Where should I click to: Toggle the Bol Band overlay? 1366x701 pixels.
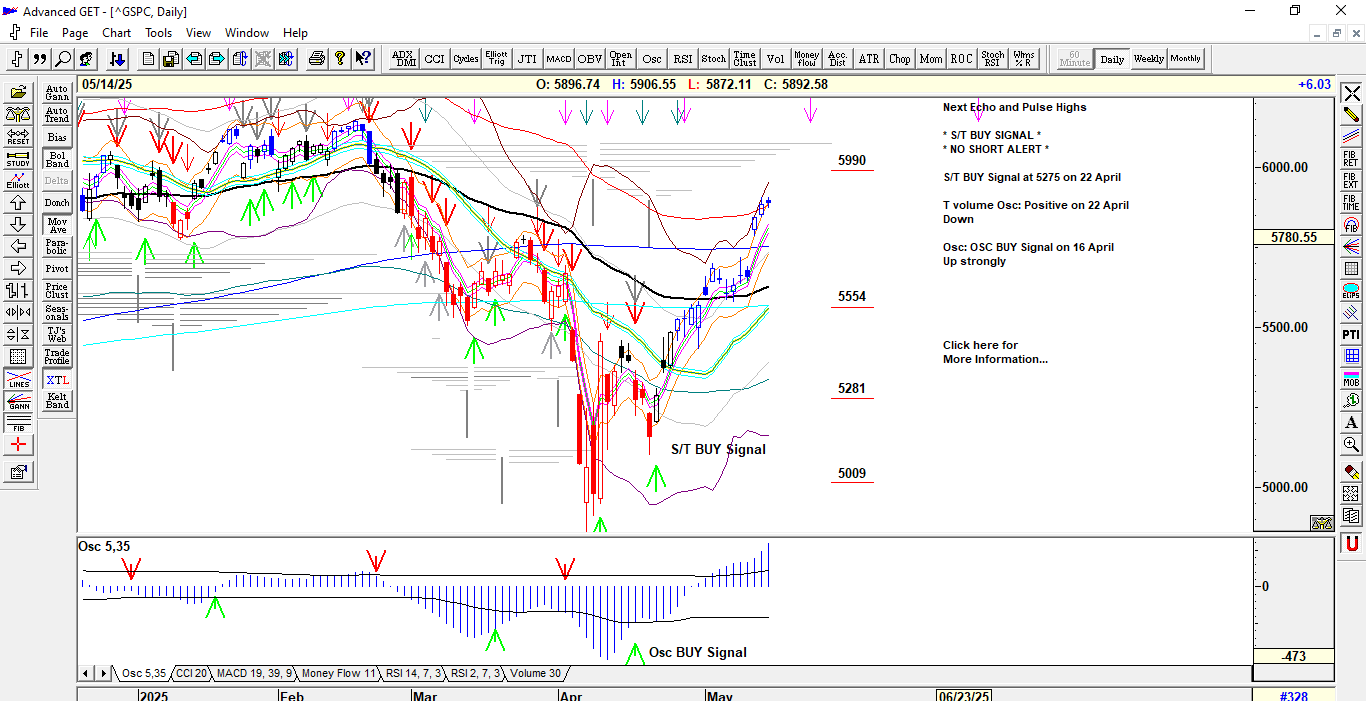click(57, 160)
